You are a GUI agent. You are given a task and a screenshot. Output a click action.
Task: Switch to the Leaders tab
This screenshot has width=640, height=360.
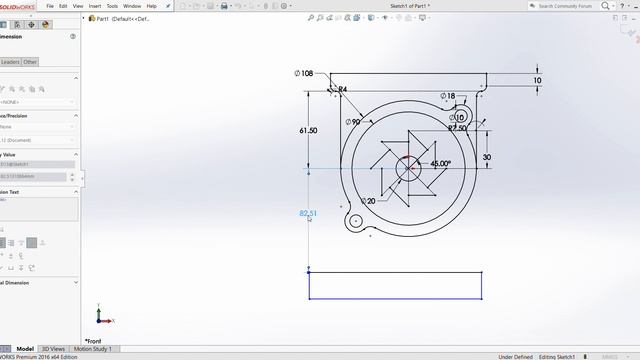[x=10, y=62]
